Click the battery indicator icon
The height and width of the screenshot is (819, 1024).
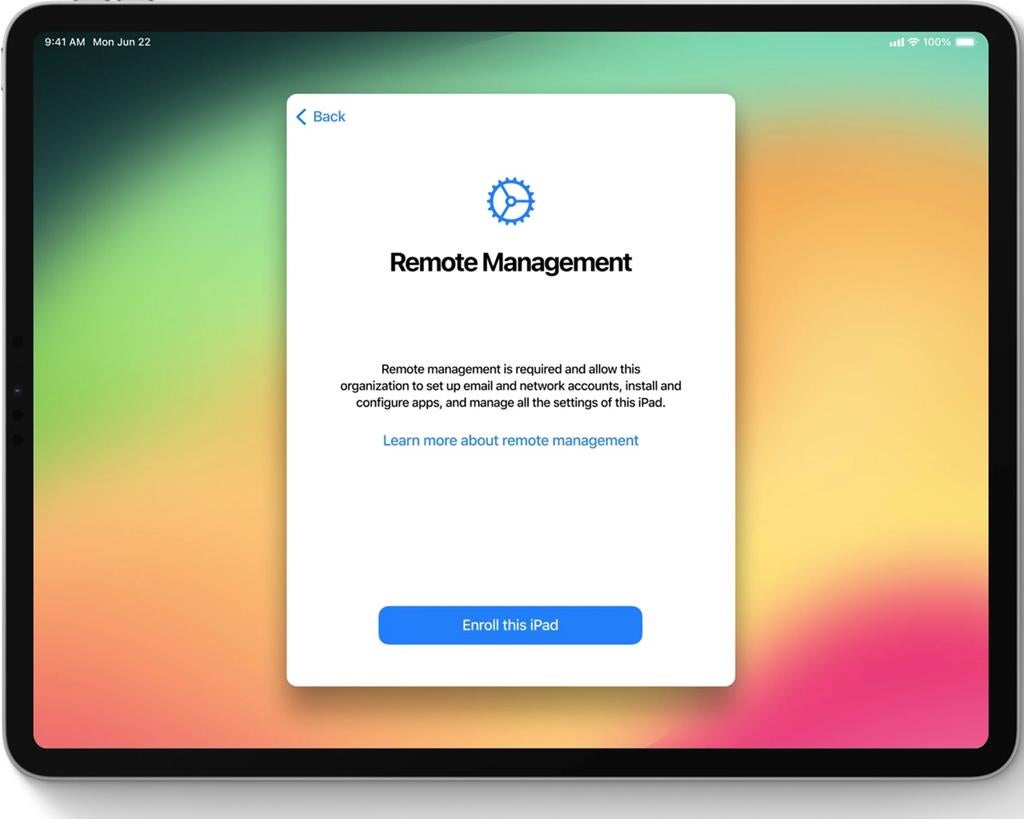point(965,42)
